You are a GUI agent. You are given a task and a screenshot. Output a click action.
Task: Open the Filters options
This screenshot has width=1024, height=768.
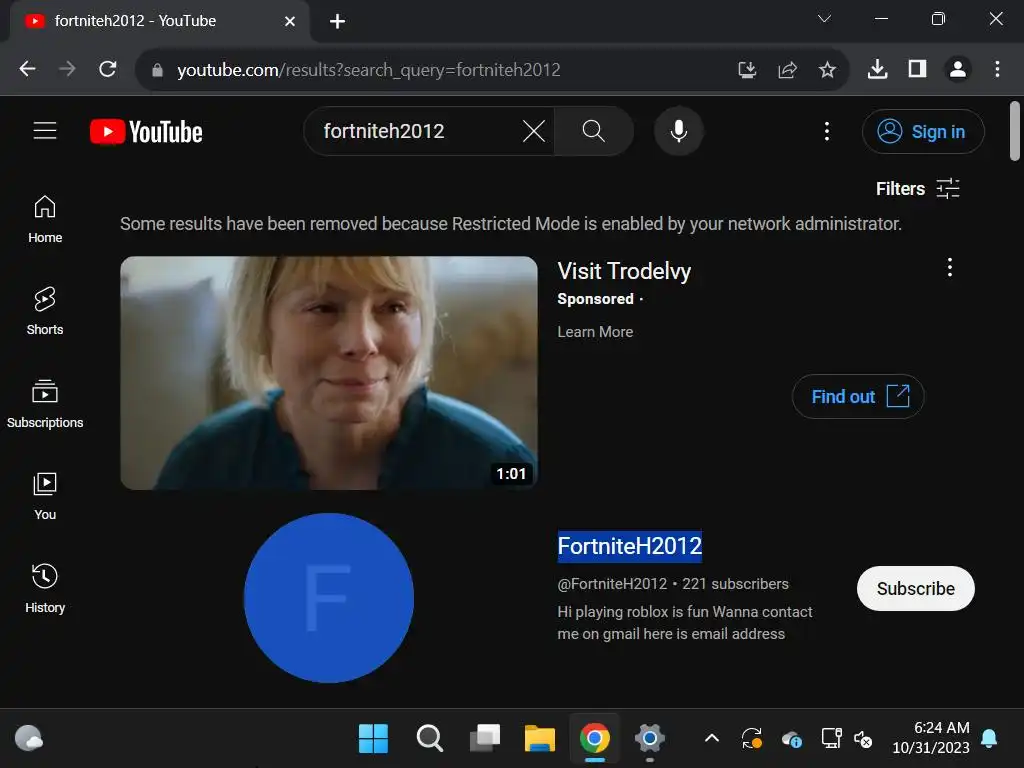click(918, 189)
